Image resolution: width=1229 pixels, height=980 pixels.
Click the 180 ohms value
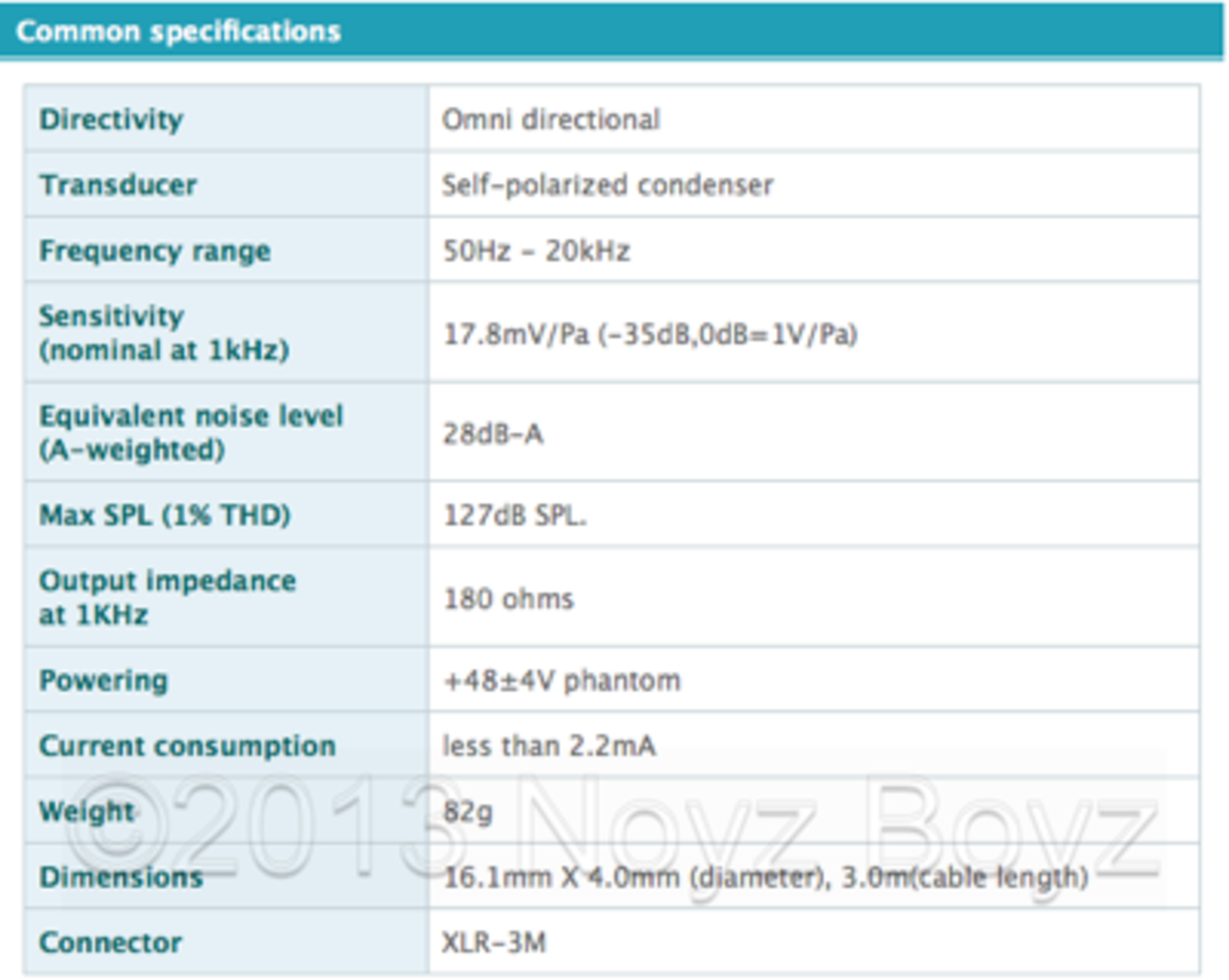(508, 599)
